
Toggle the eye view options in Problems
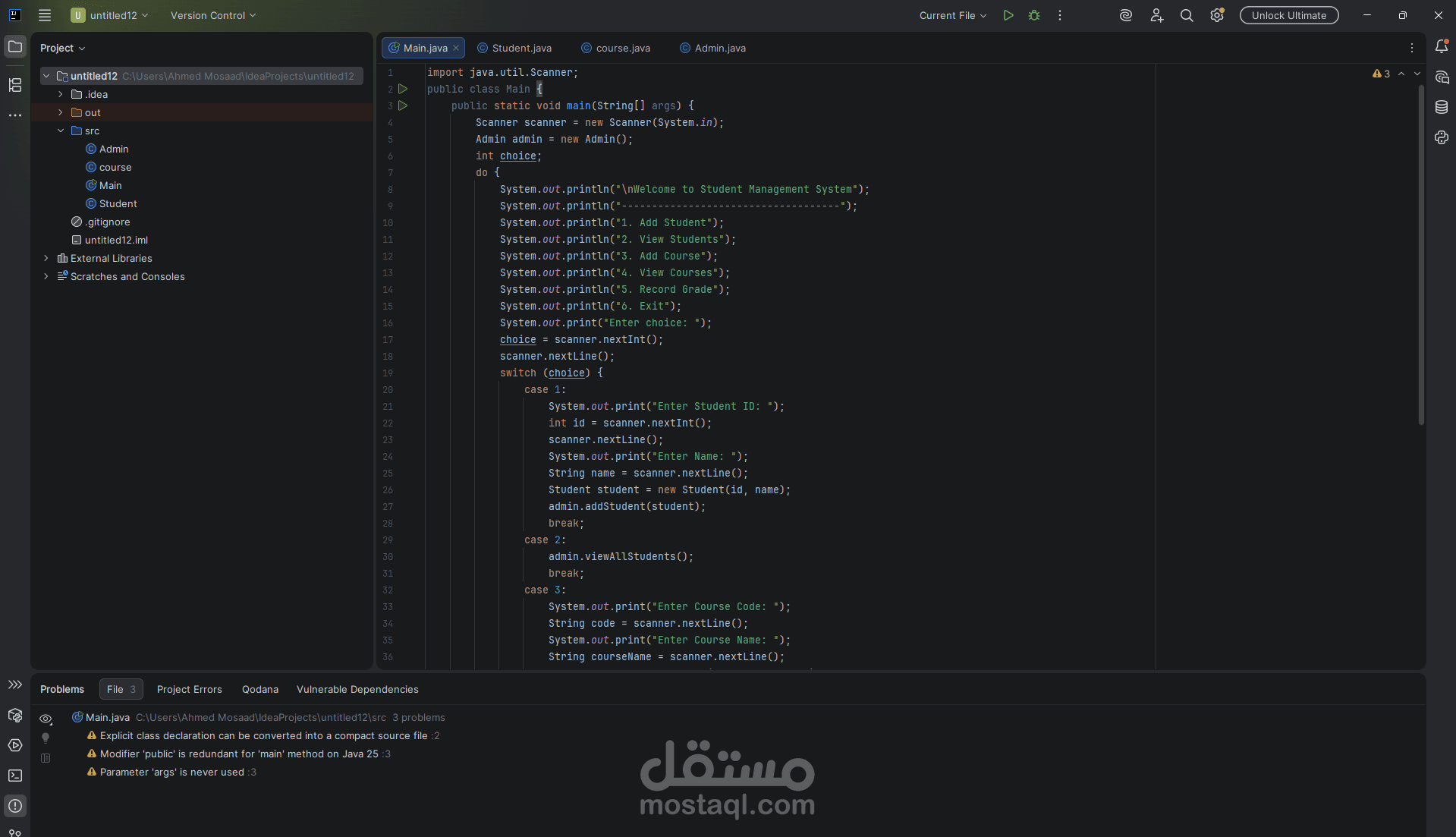coord(46,719)
